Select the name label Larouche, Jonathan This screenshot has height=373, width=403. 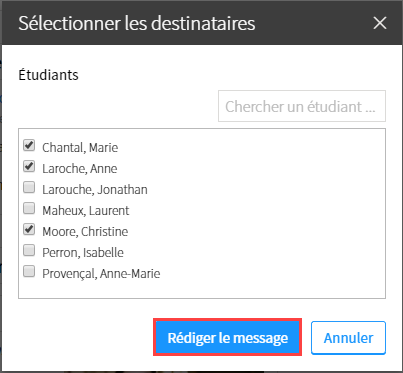[95, 189]
